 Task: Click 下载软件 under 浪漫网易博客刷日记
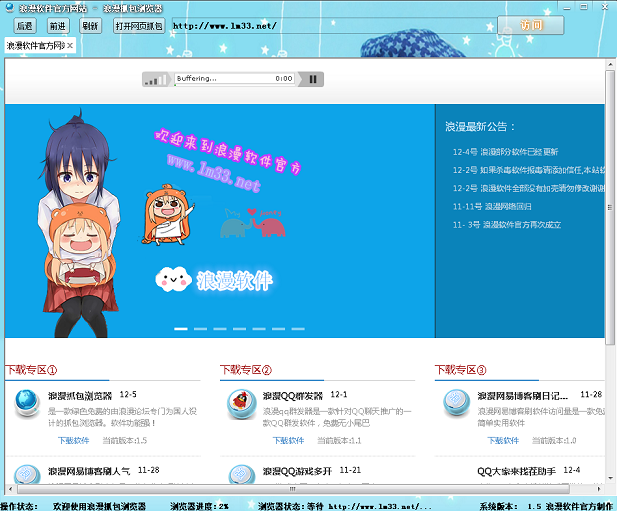coord(503,441)
